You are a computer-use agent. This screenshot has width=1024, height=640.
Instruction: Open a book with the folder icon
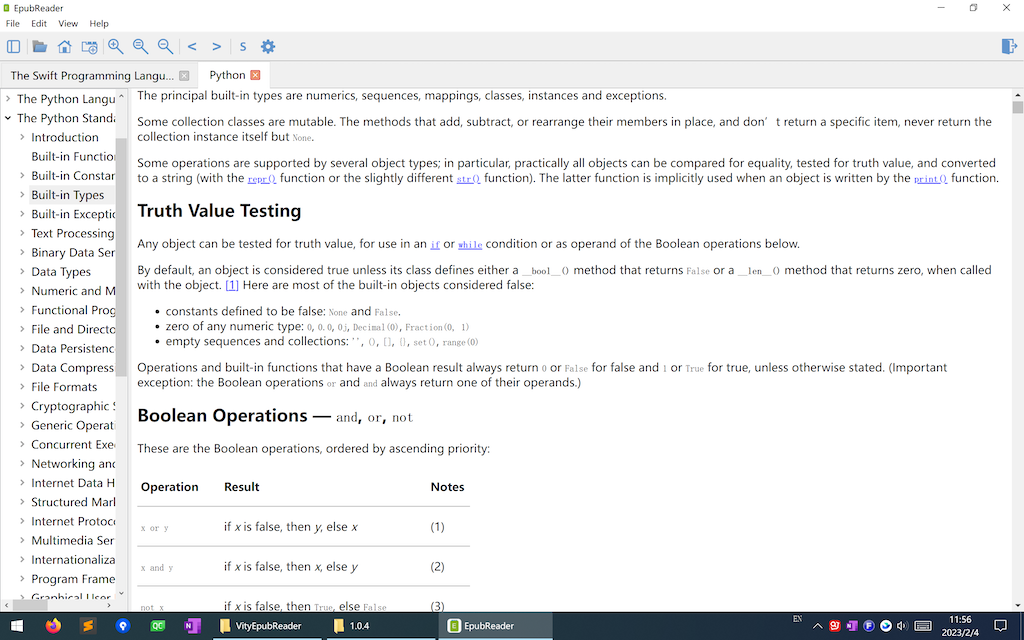point(39,46)
